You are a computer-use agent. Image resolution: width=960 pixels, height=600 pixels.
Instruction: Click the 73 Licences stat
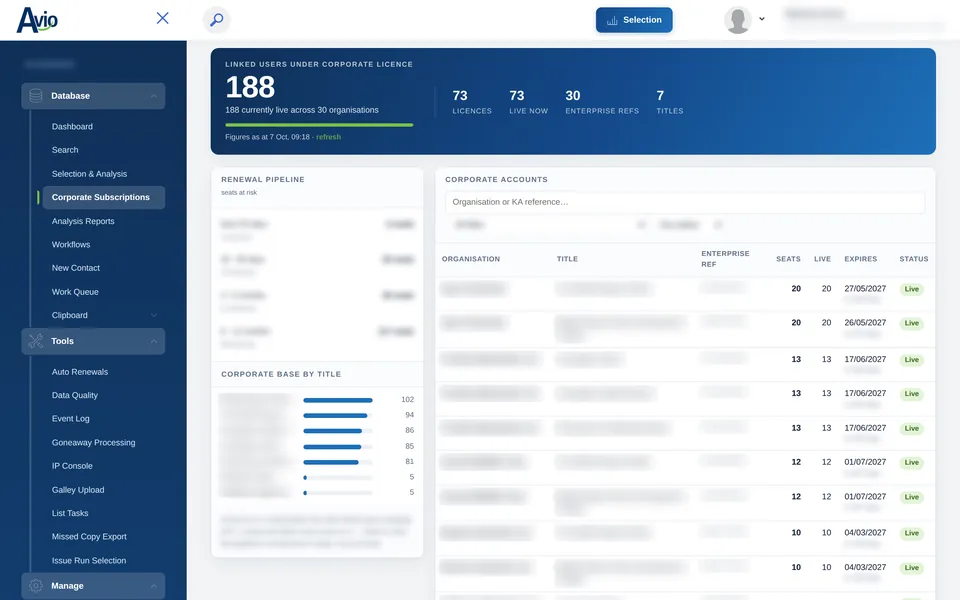(x=471, y=102)
